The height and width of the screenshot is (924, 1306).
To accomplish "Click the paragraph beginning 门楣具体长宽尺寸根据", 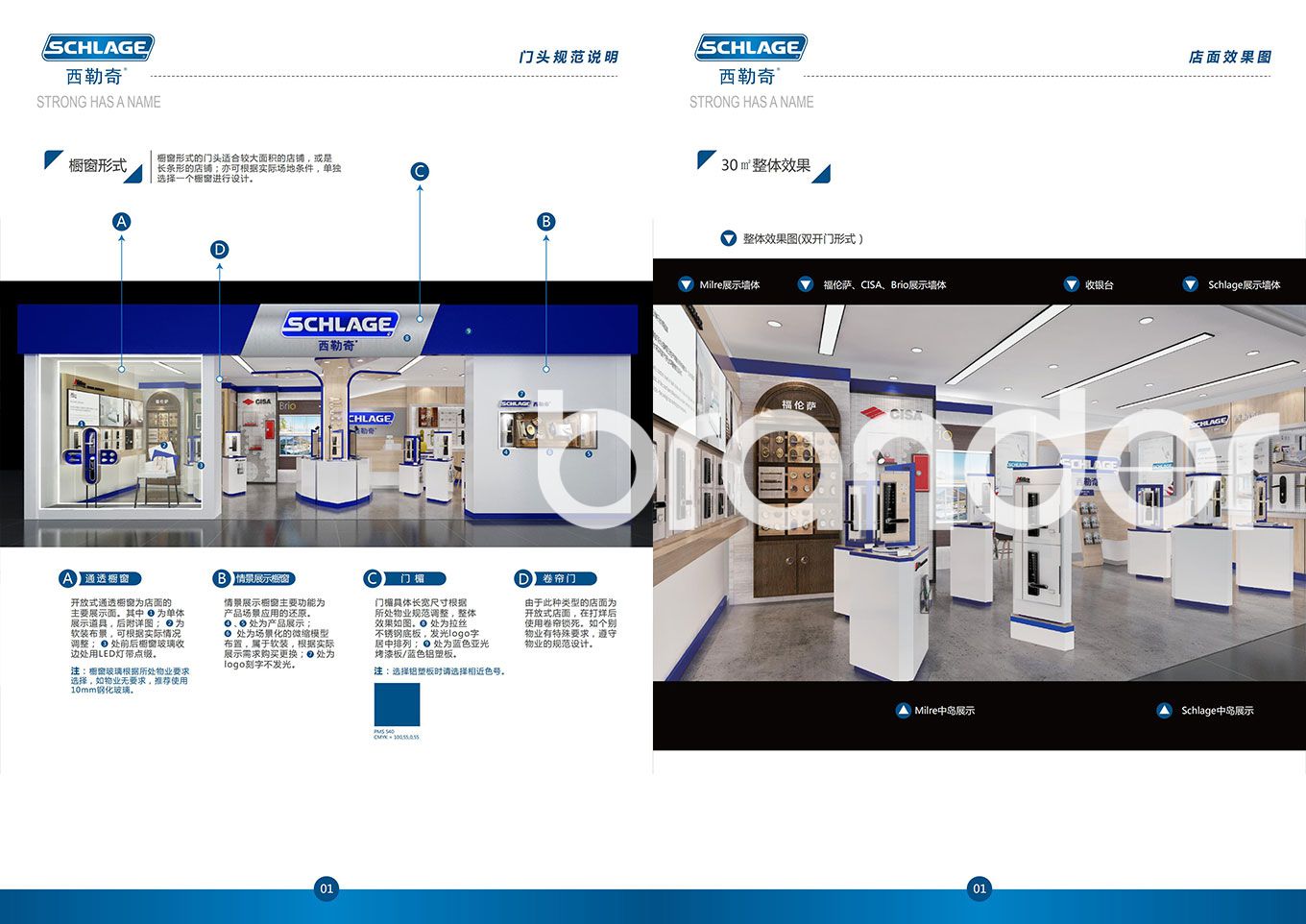I will point(432,628).
